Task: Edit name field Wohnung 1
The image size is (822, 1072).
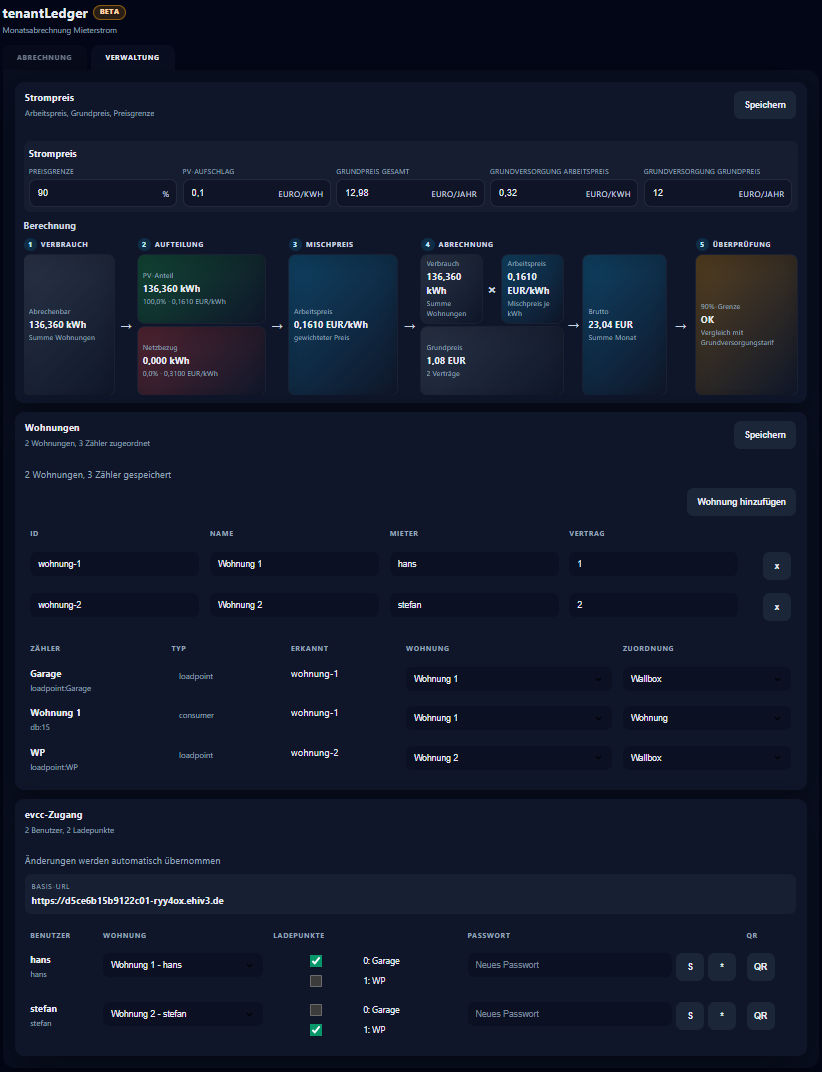Action: (294, 564)
